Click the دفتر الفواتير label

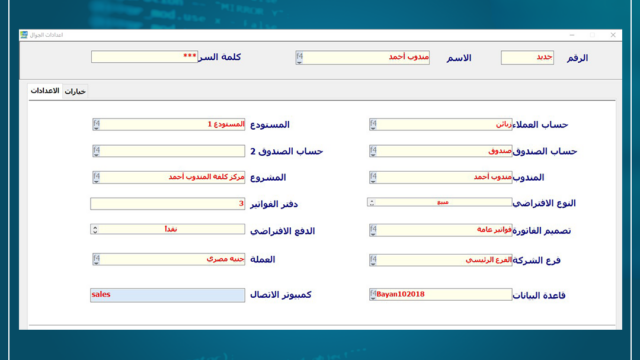(x=274, y=204)
